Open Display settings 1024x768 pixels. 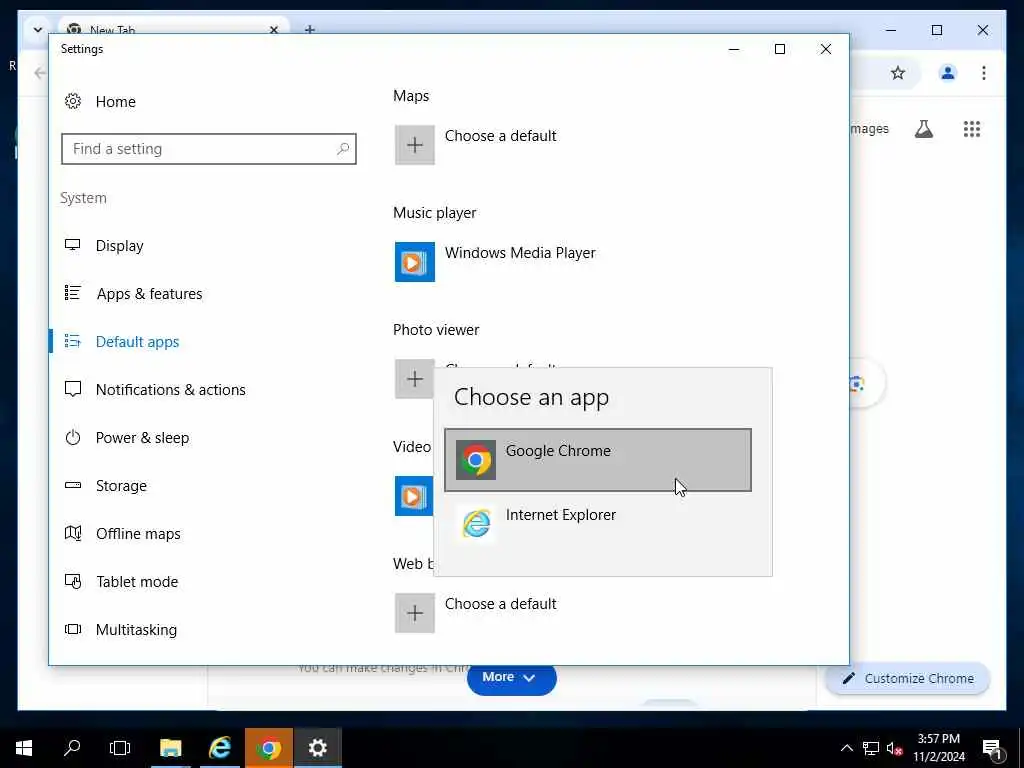pyautogui.click(x=120, y=246)
